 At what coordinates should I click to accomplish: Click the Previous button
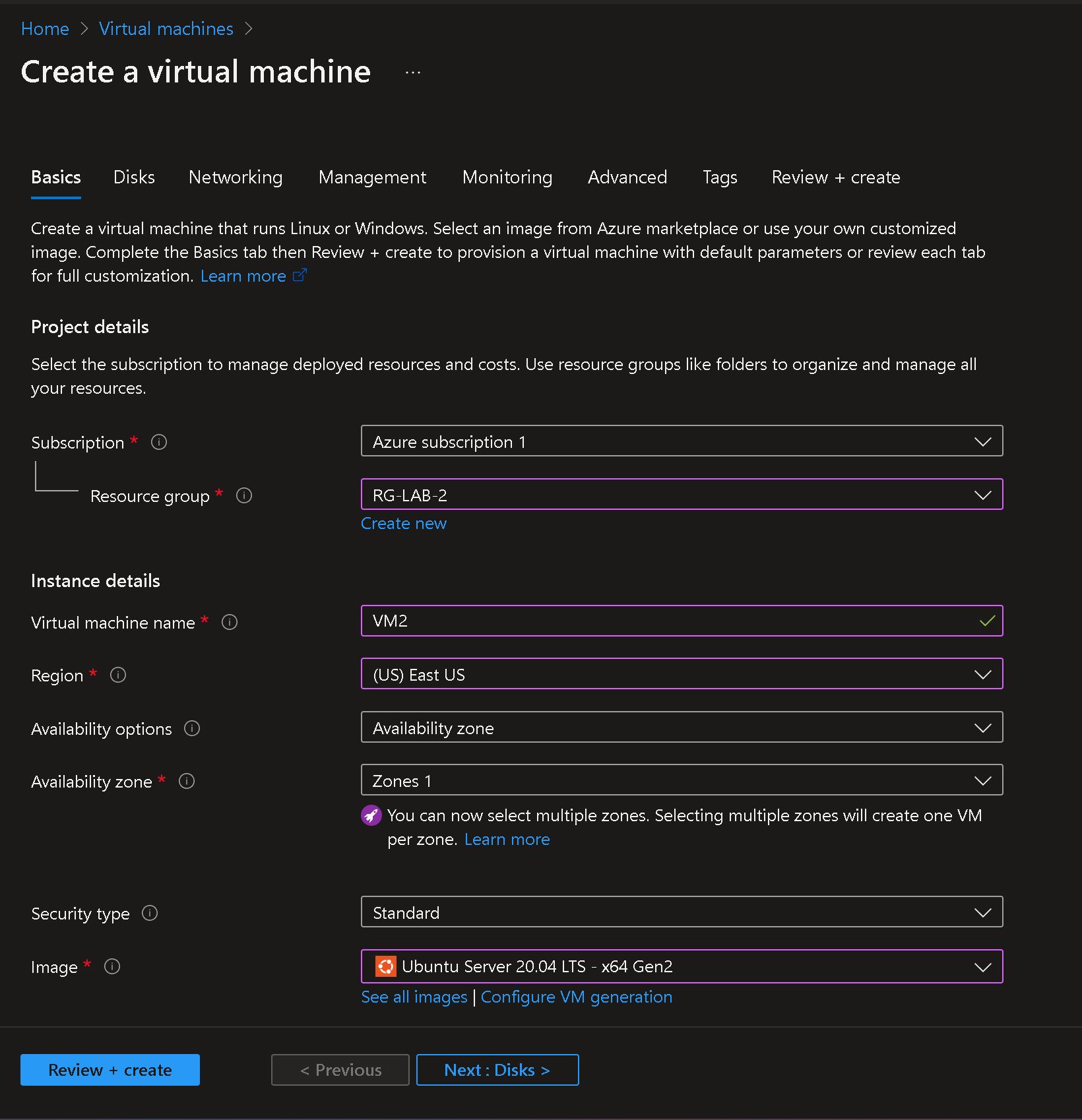(x=340, y=1070)
